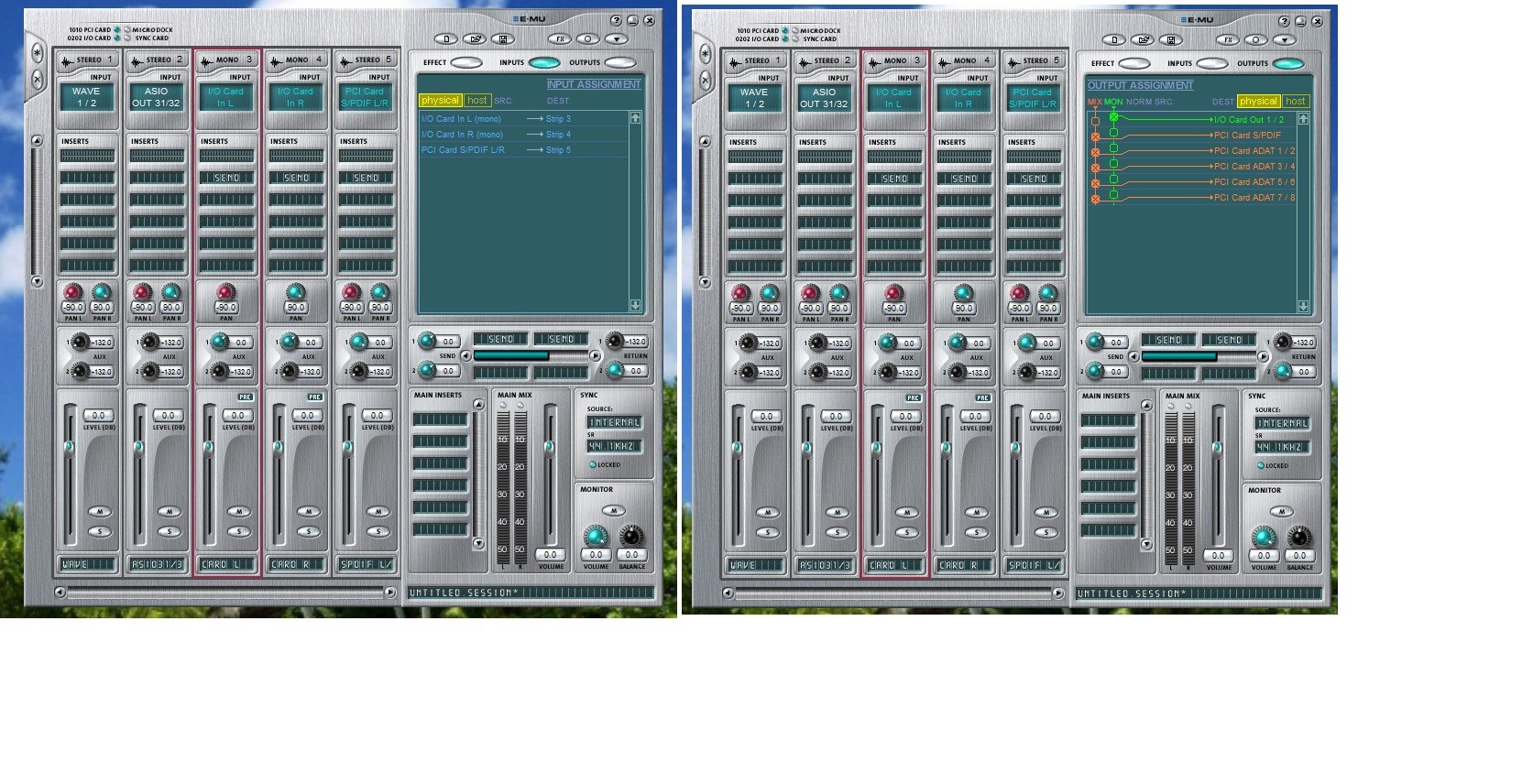This screenshot has height=784, width=1533.
Task: Open FX palette button in right window
Action: tap(1228, 39)
